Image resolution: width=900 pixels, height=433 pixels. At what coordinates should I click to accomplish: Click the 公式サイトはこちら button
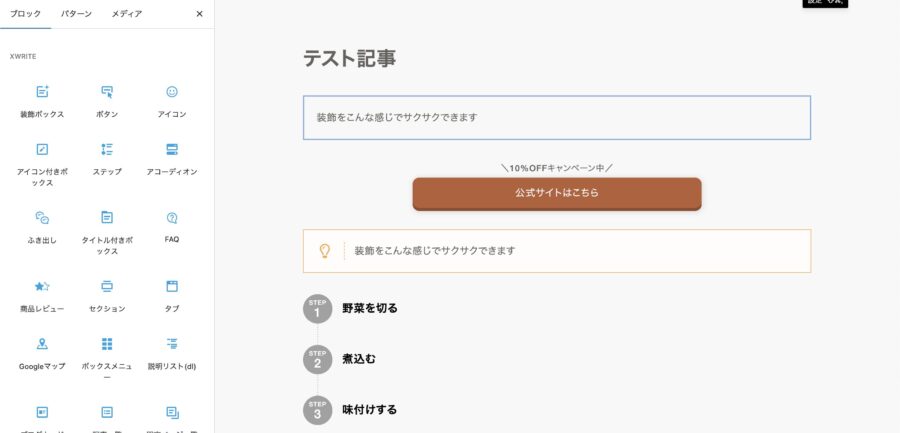click(557, 194)
